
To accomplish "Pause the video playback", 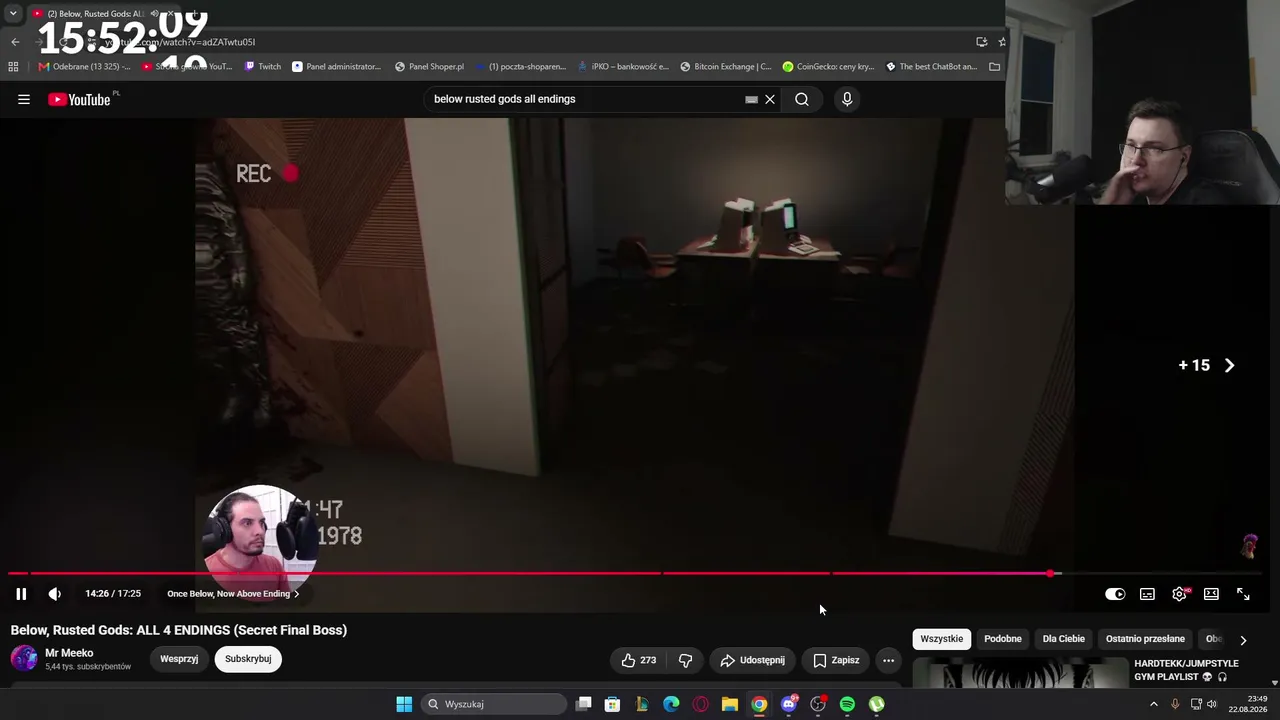I will click(21, 594).
